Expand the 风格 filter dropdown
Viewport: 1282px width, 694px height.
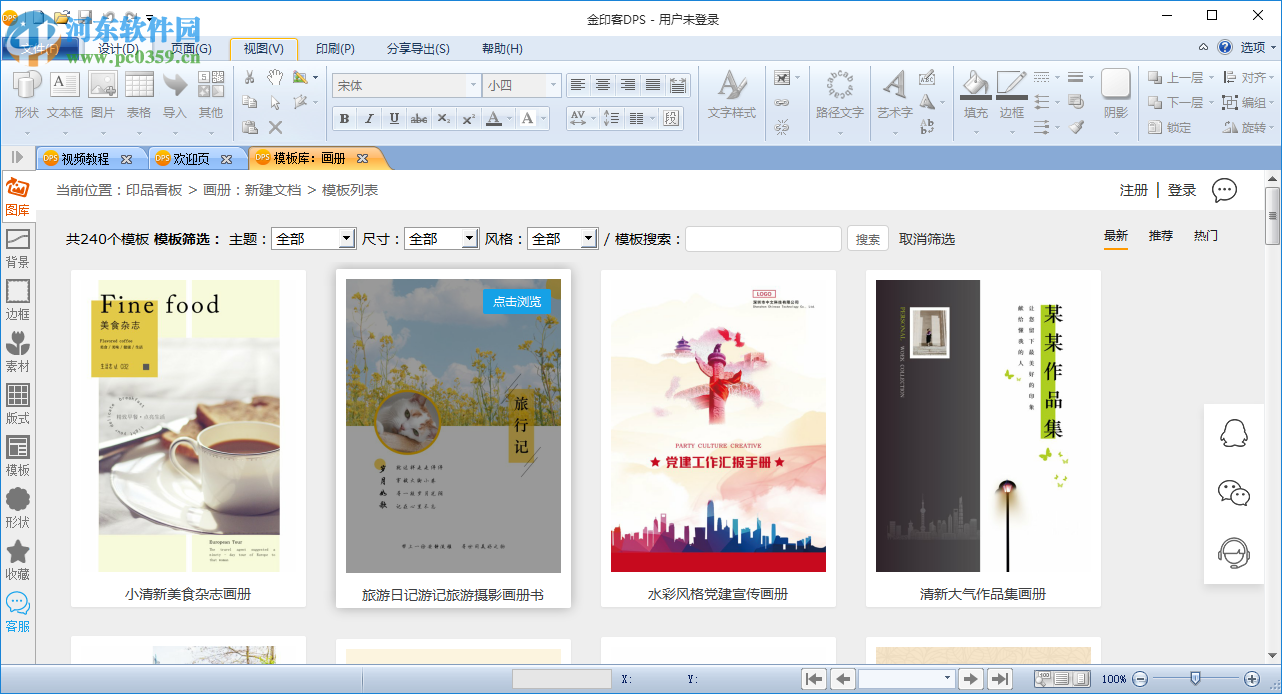[x=588, y=239]
